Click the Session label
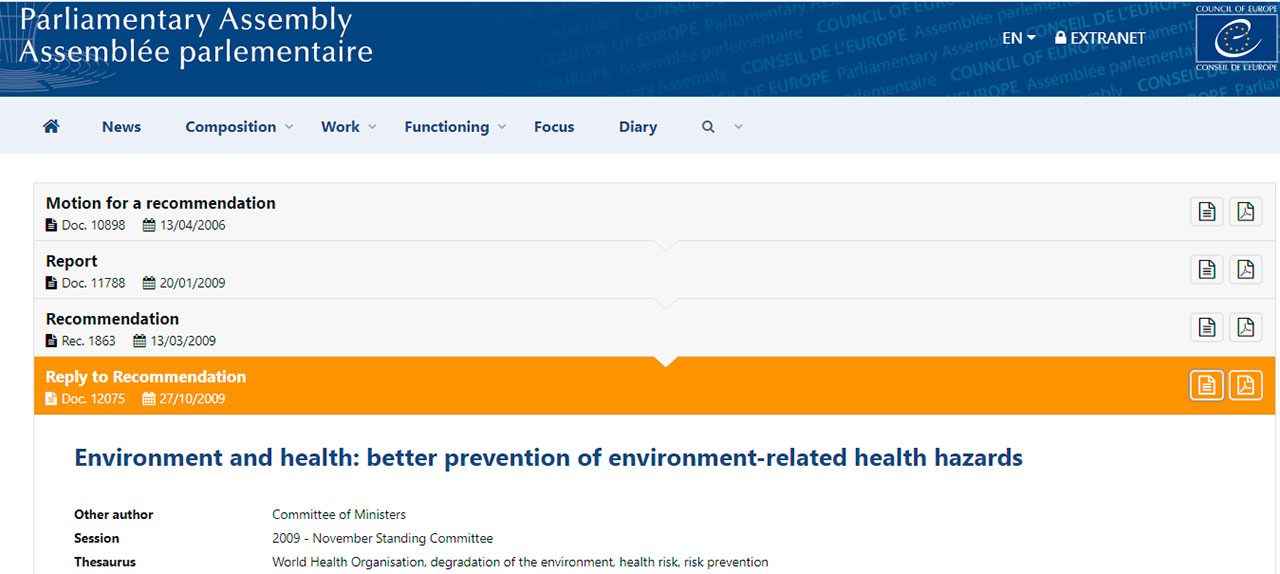Viewport: 1280px width, 574px height. (97, 538)
